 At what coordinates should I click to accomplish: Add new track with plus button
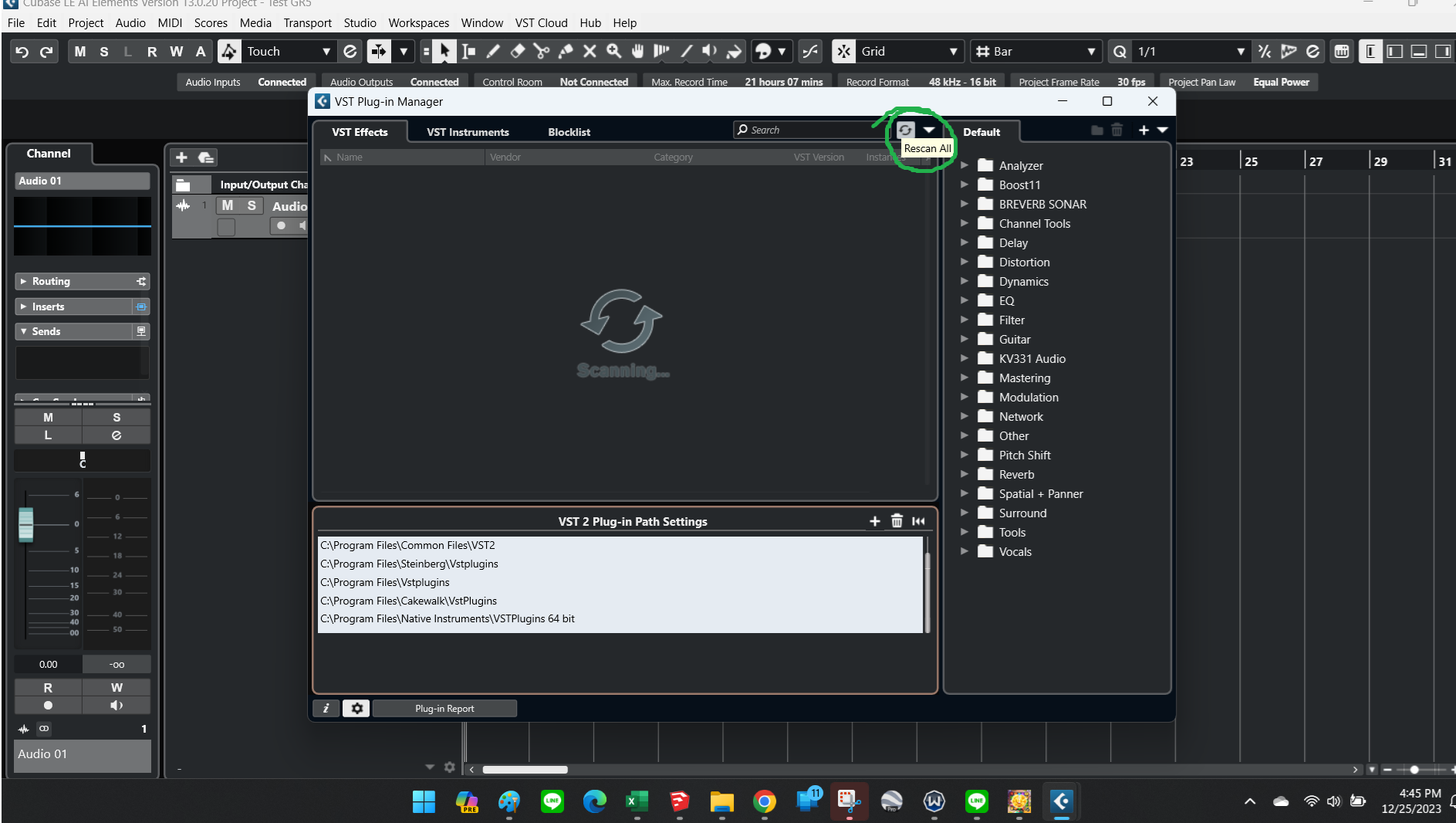pos(181,158)
